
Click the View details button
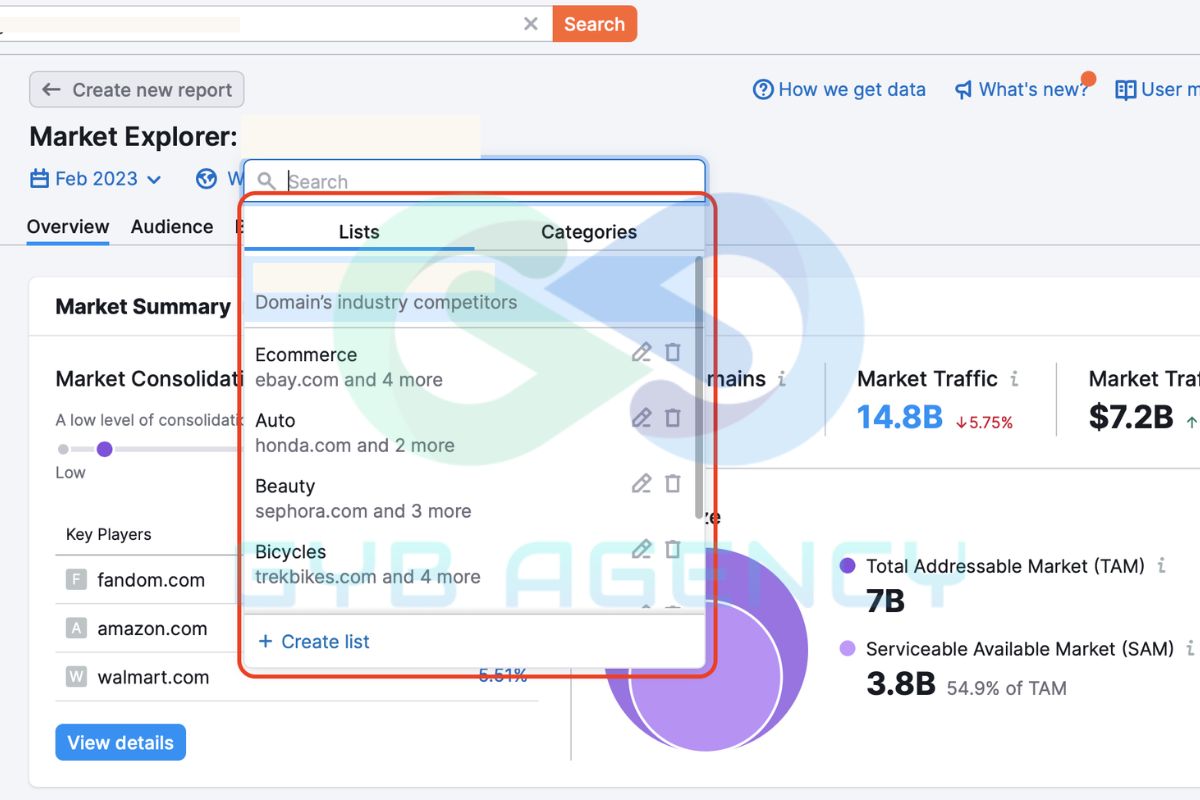pos(121,743)
